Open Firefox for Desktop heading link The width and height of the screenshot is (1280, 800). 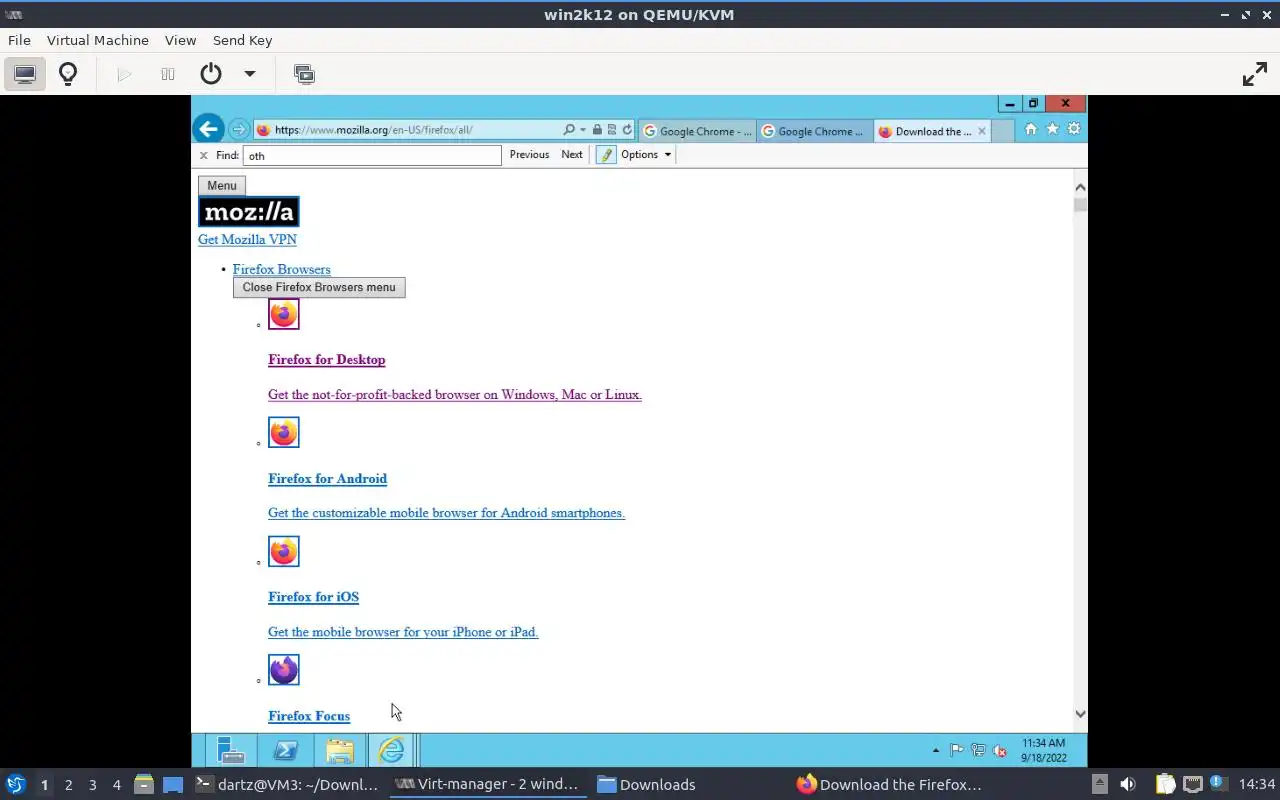click(x=326, y=360)
